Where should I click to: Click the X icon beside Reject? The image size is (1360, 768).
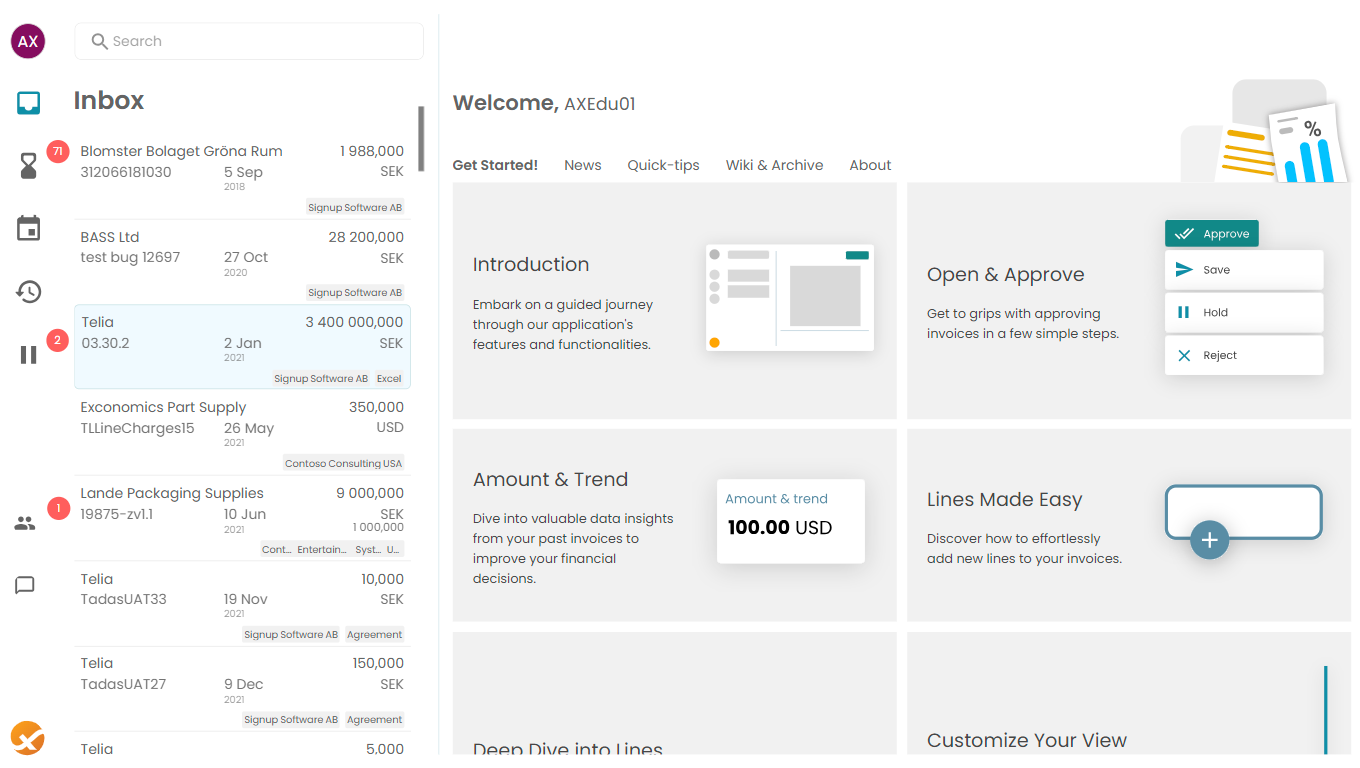(1184, 355)
